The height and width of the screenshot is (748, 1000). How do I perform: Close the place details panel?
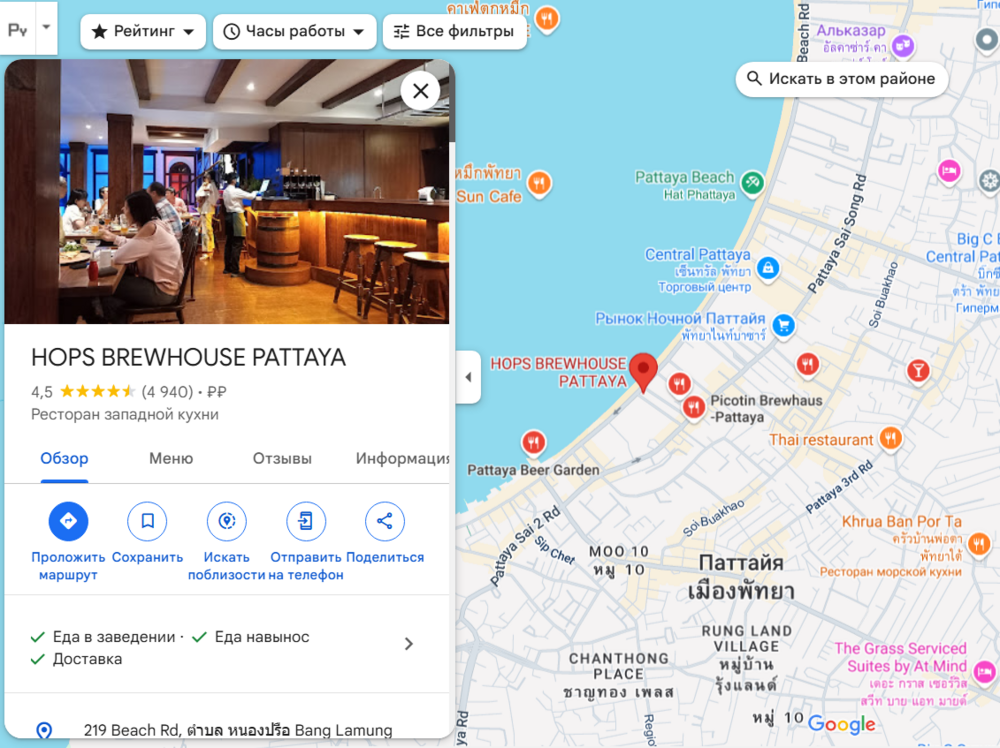click(x=420, y=91)
